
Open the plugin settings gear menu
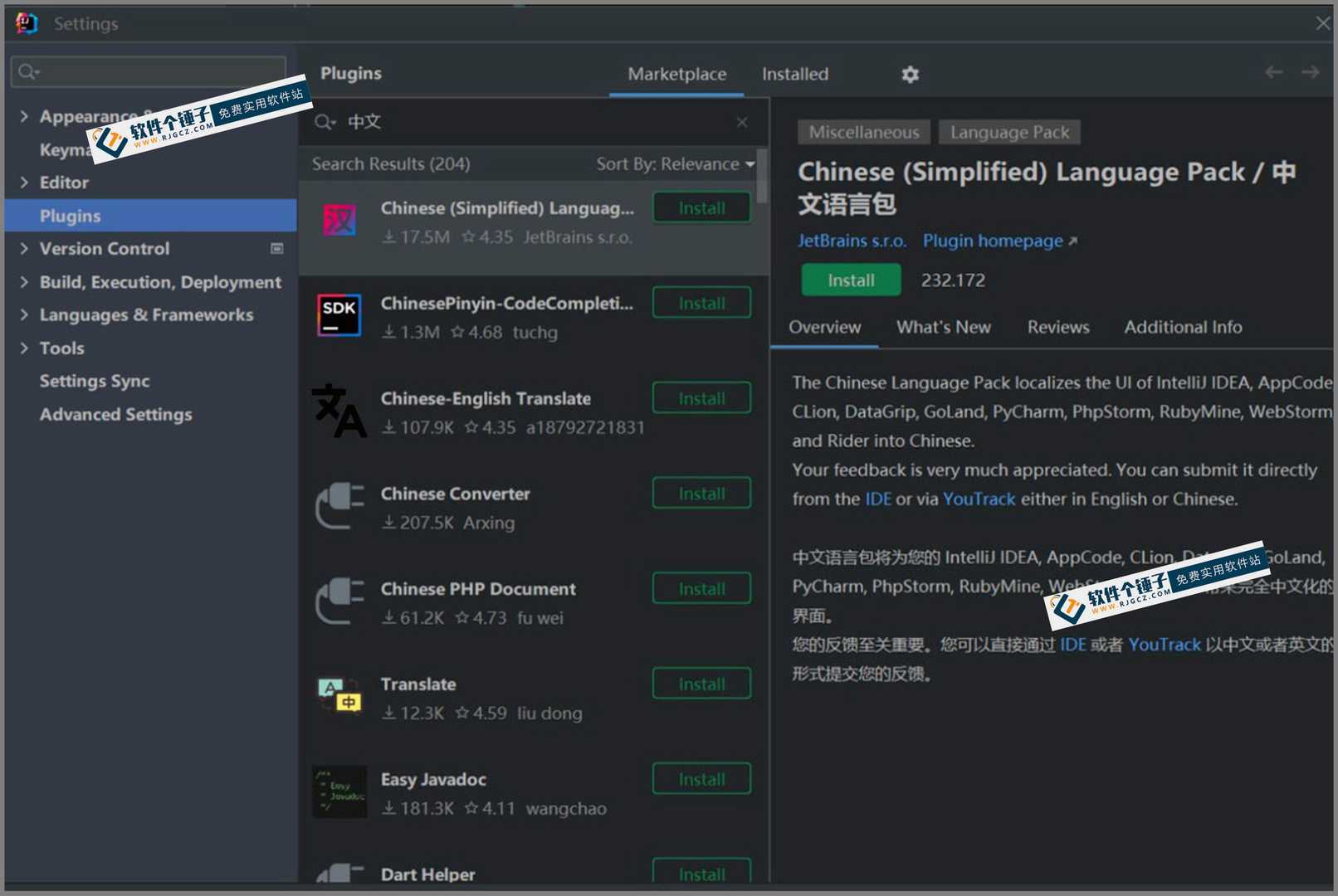pos(910,75)
